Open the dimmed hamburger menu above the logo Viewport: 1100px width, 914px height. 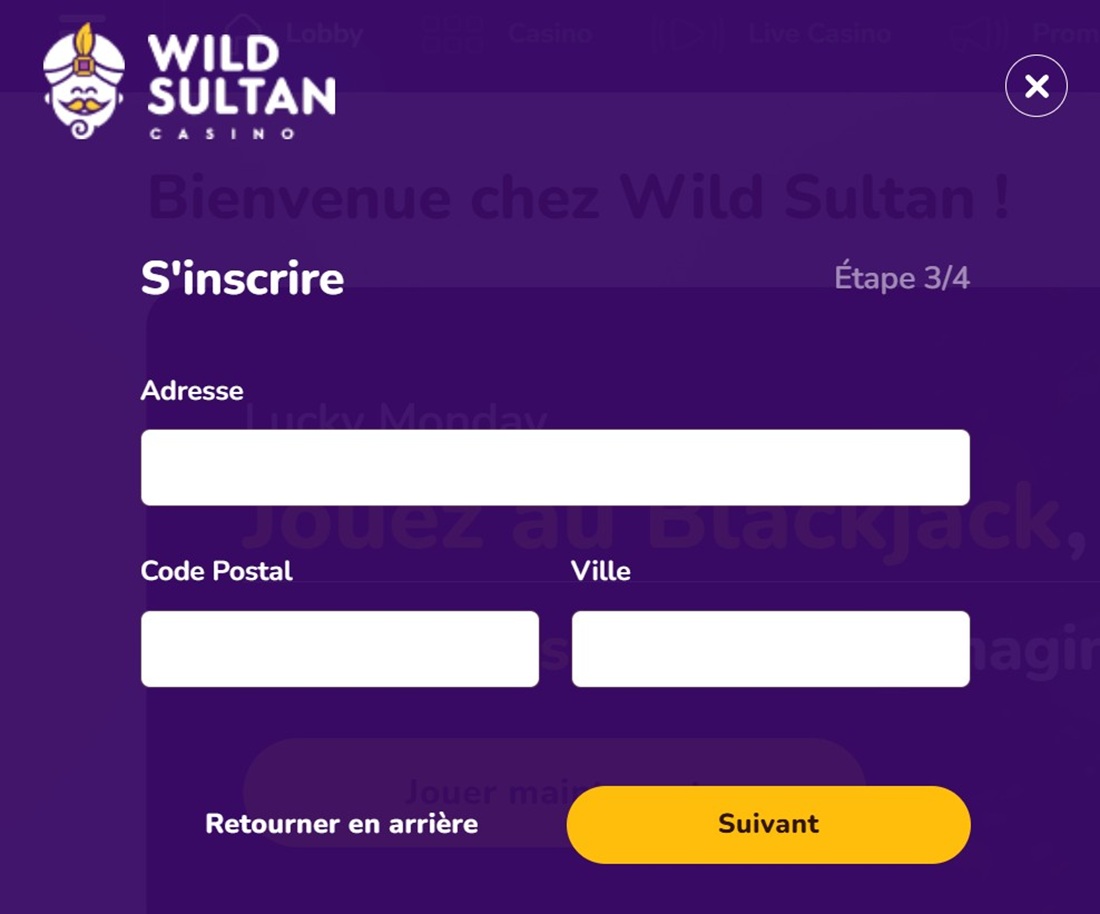[82, 18]
